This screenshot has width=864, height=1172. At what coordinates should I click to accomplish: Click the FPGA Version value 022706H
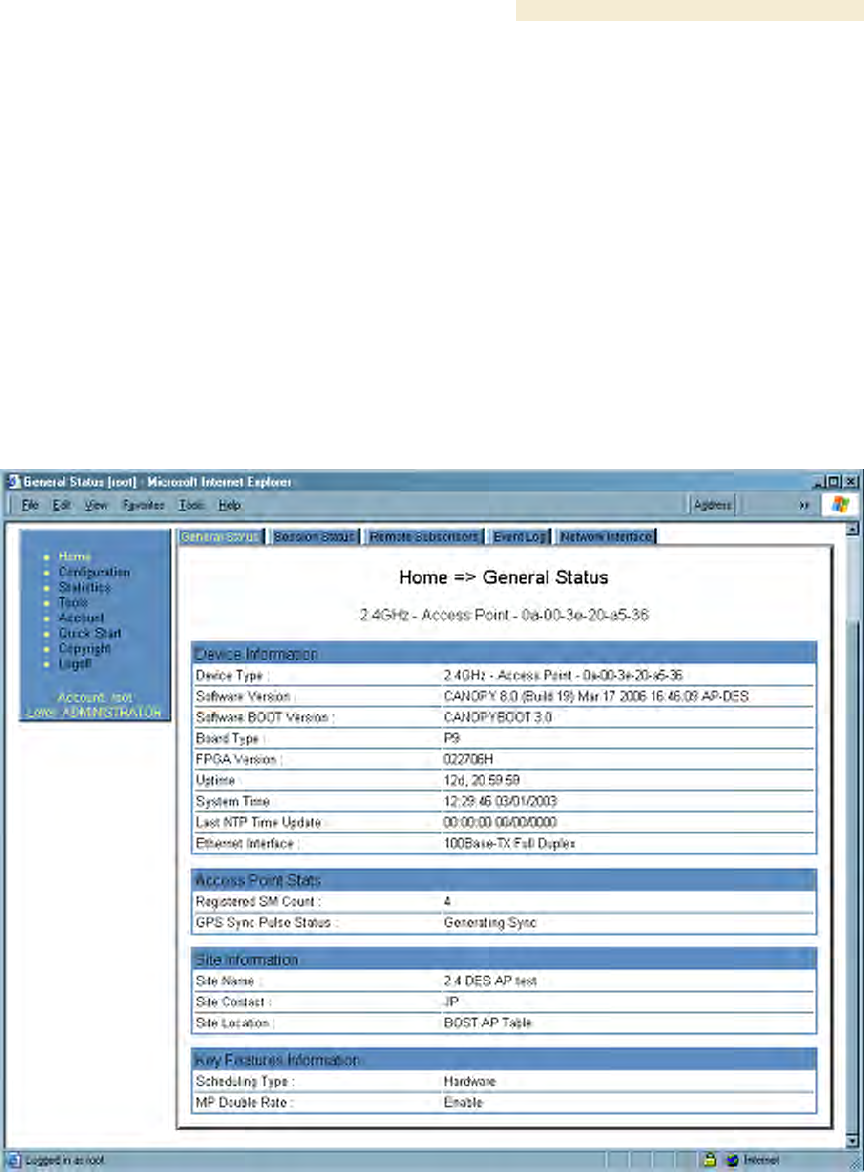point(468,759)
